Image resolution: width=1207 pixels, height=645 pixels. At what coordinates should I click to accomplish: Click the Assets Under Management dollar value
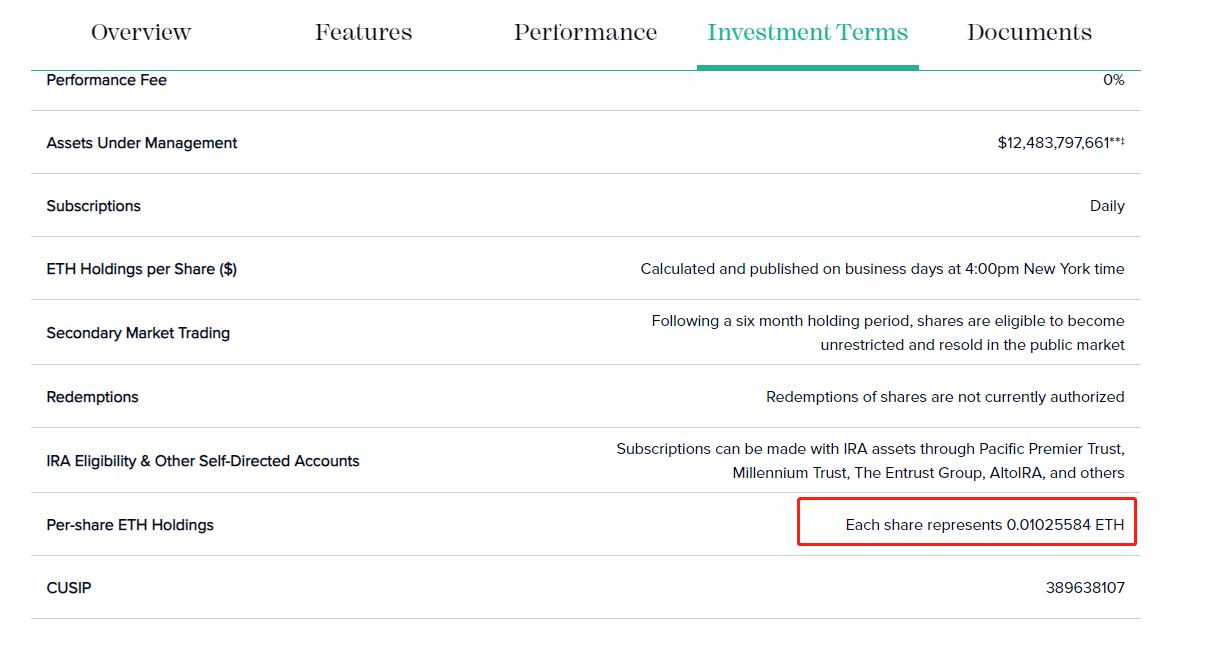(x=1053, y=143)
